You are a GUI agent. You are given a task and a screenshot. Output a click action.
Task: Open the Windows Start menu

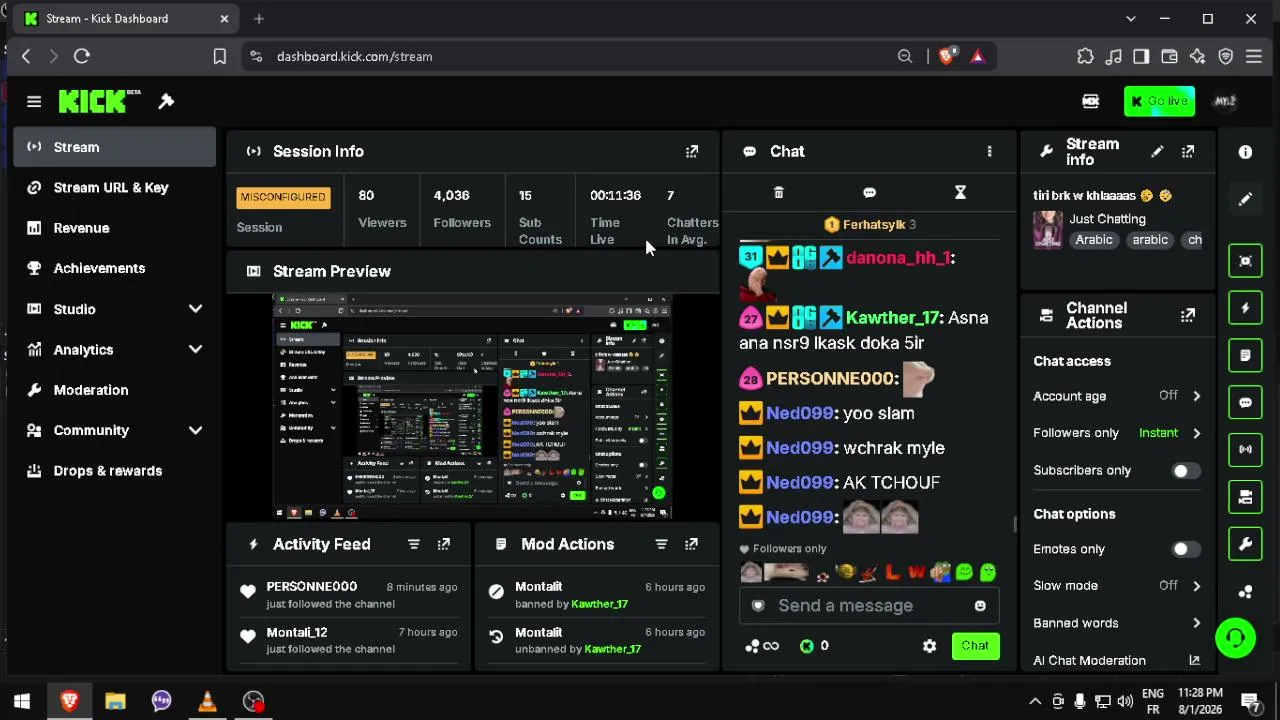point(22,702)
